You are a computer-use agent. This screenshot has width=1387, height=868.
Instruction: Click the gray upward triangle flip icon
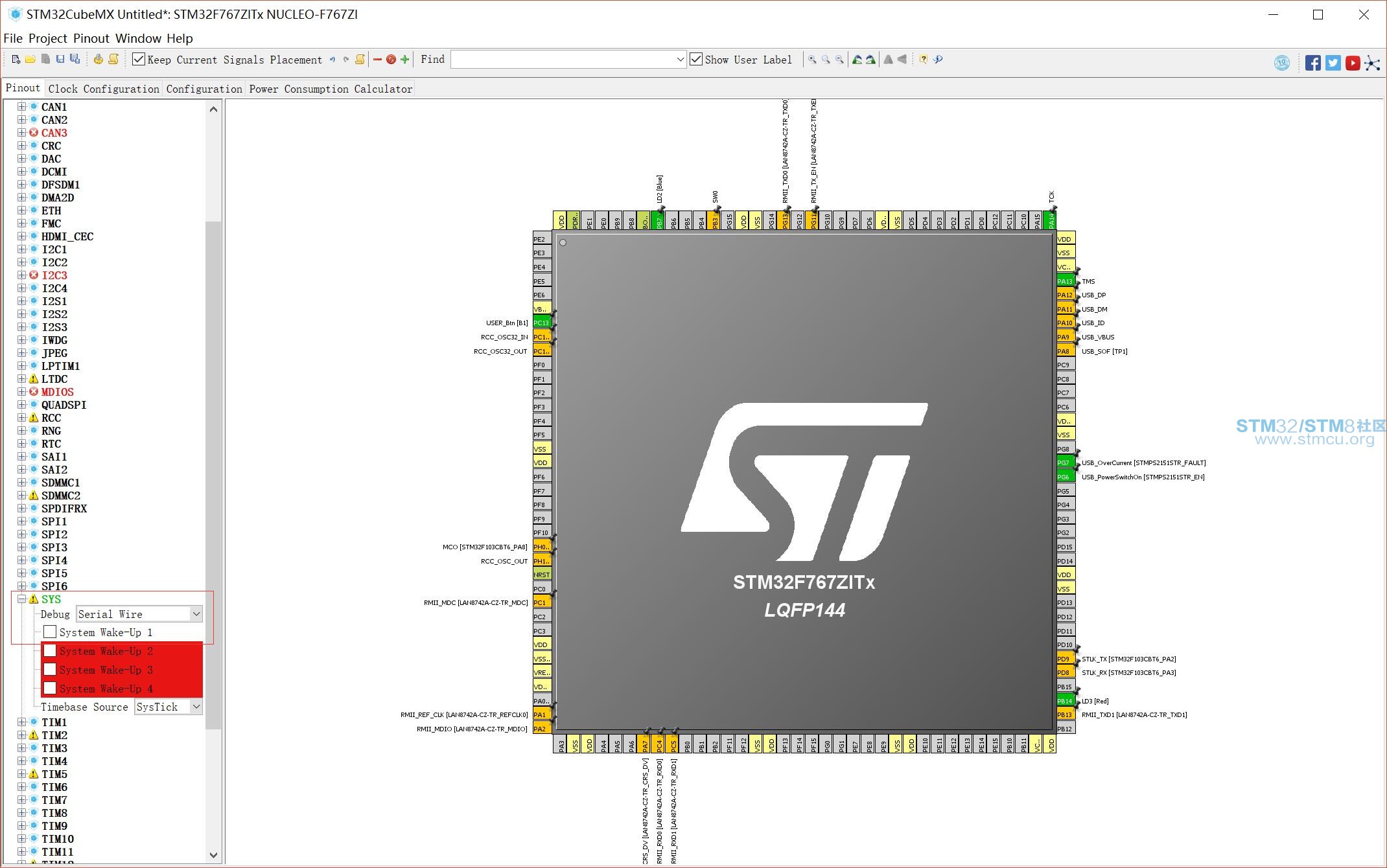click(x=888, y=60)
